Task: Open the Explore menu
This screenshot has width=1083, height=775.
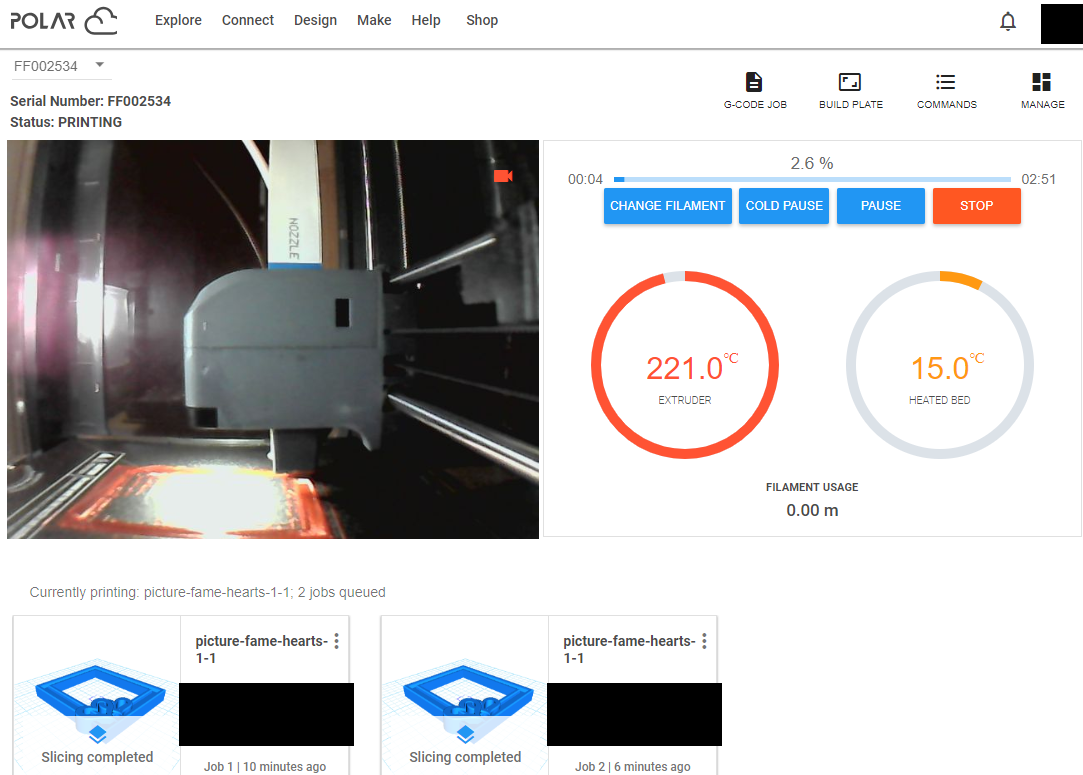Action: (178, 21)
